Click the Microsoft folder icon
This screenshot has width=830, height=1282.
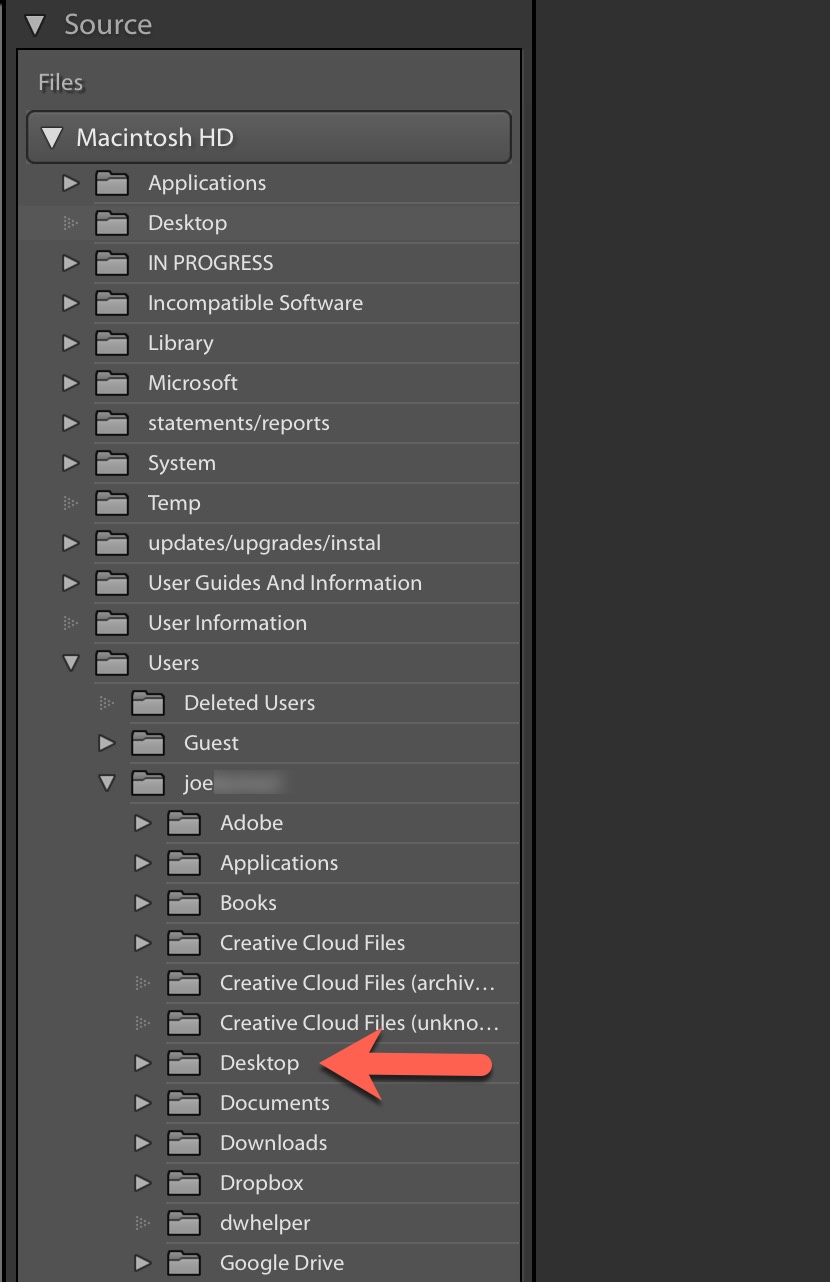pos(112,383)
